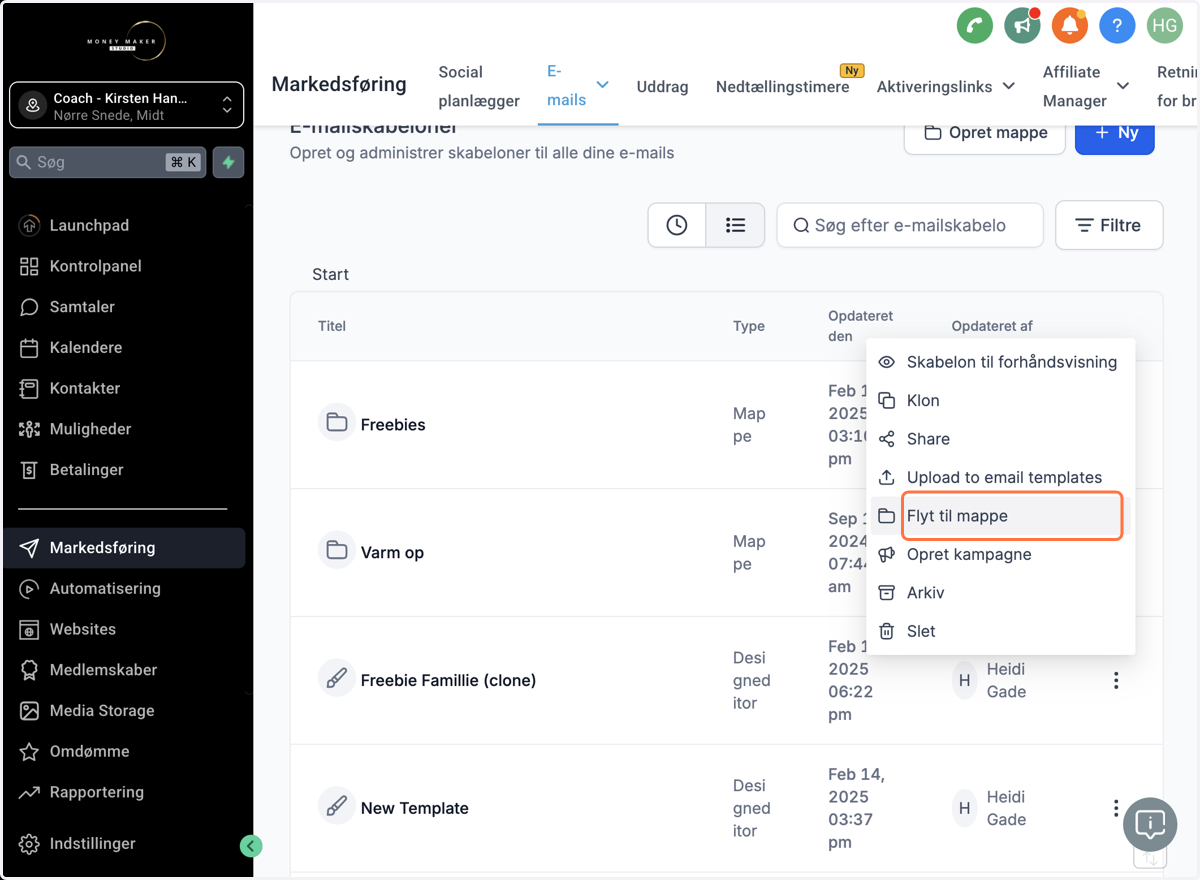Viewport: 1200px width, 880px height.
Task: Switch to Social planlægger tab
Action: click(479, 86)
